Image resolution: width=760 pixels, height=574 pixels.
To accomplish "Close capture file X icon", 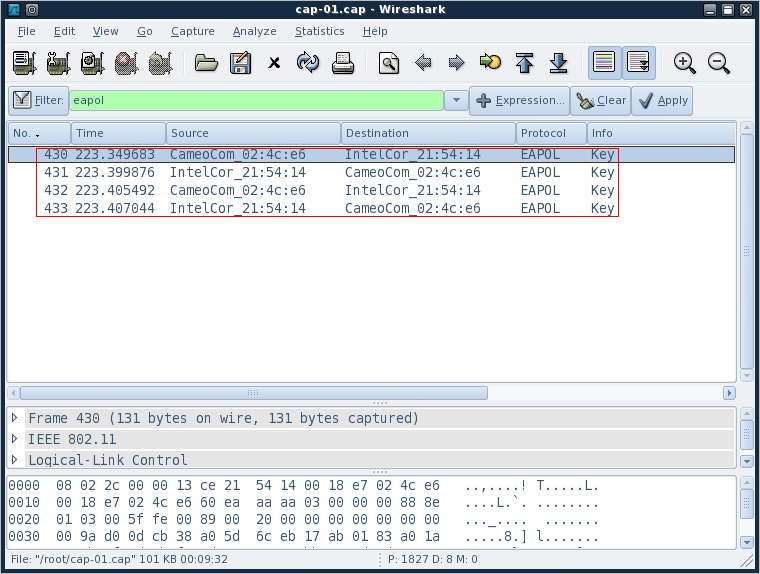I will point(274,63).
